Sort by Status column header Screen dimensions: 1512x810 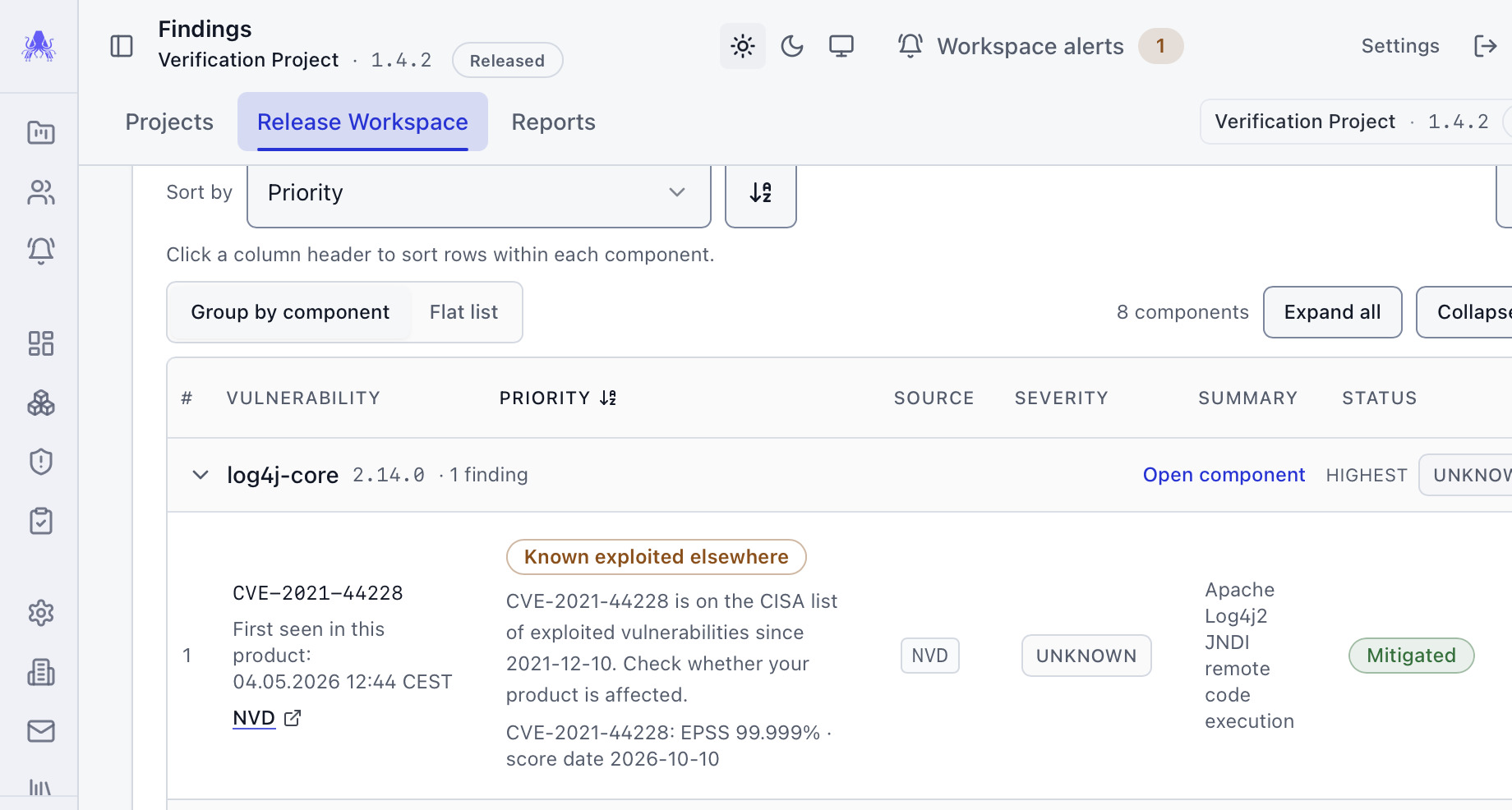point(1379,398)
